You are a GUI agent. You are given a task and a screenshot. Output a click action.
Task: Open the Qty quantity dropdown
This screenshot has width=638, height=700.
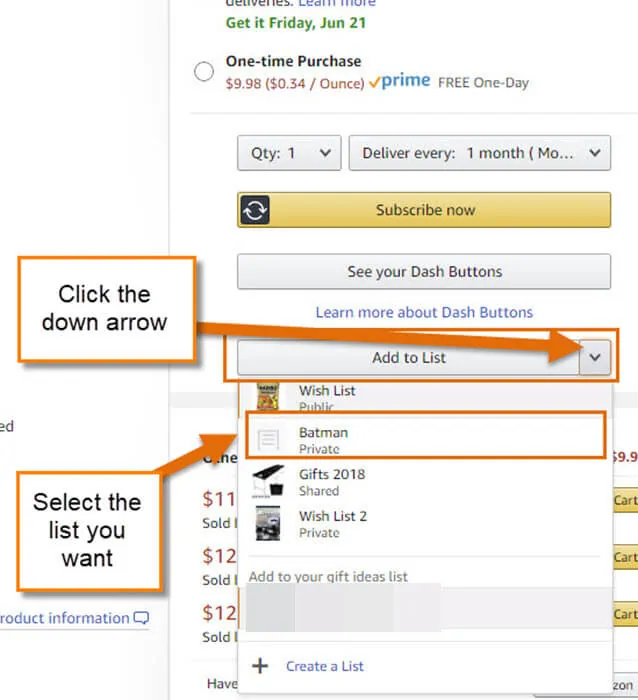click(x=289, y=153)
